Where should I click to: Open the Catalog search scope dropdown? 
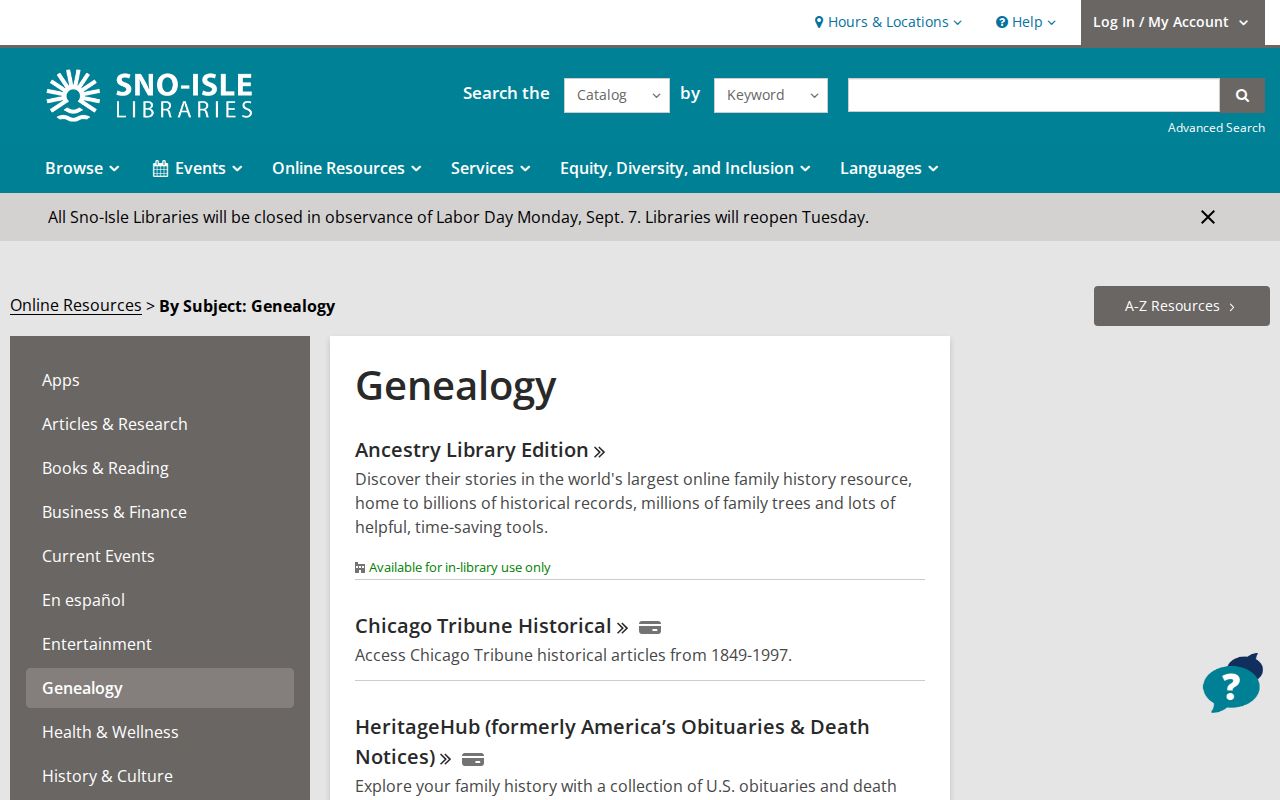pos(617,95)
